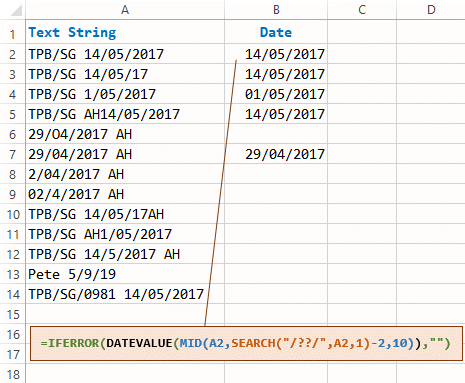Select column B header
The image size is (465, 383).
pyautogui.click(x=276, y=10)
